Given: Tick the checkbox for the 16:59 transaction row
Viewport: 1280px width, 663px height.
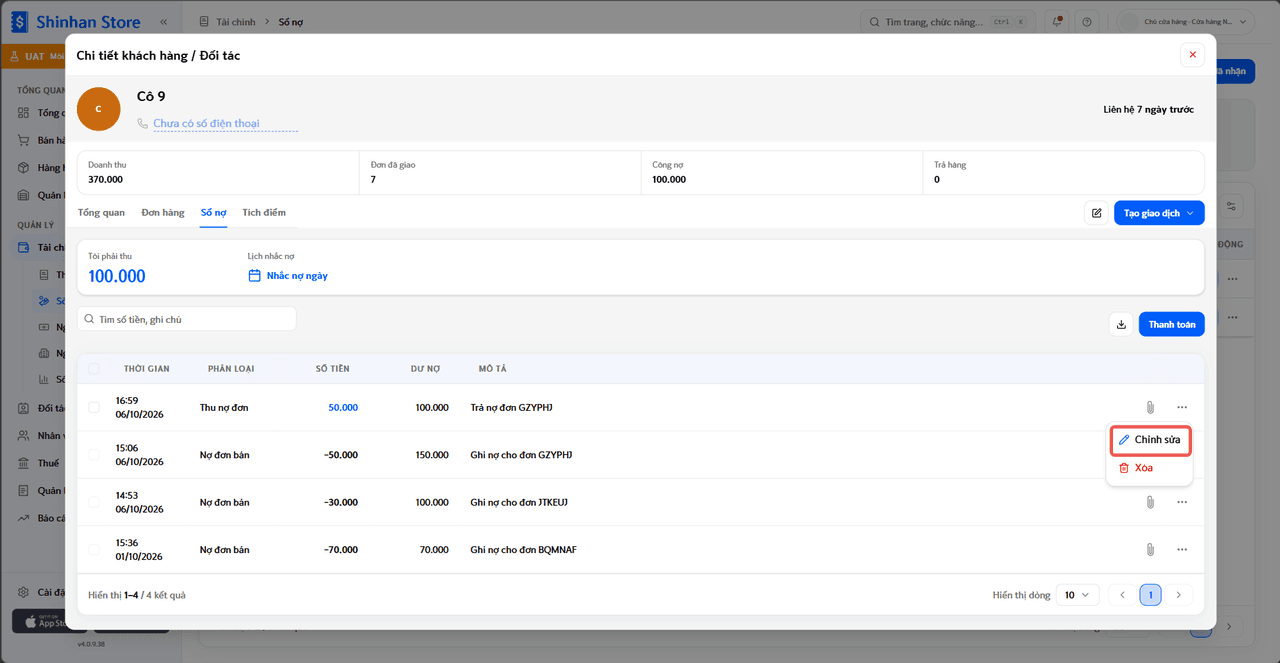Looking at the screenshot, I should click(x=94, y=407).
